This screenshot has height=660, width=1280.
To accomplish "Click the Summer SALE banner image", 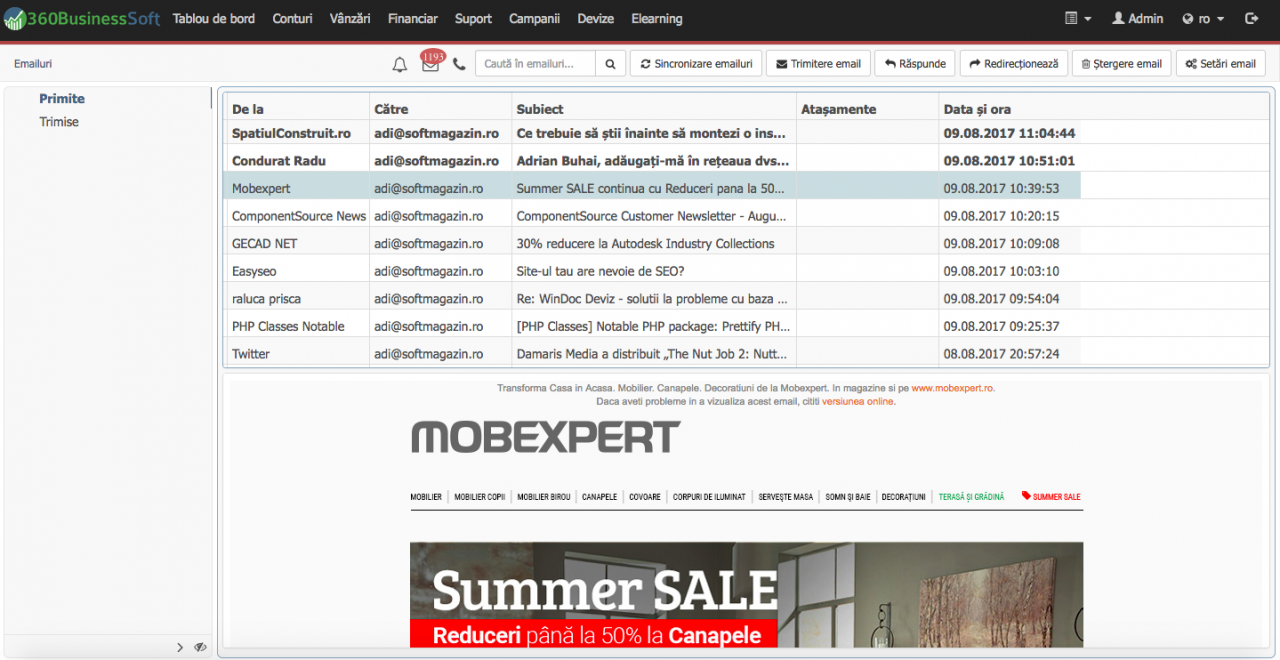I will [x=746, y=594].
